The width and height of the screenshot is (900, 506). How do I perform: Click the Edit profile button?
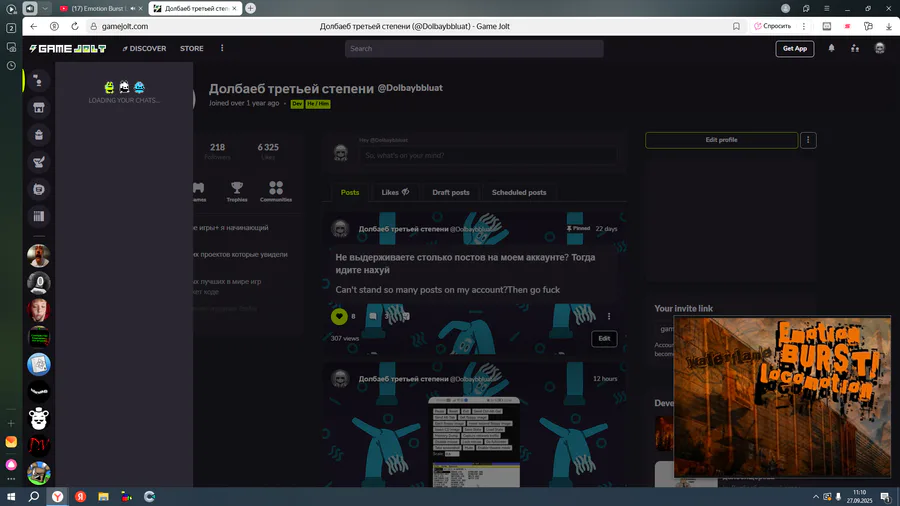tap(721, 140)
